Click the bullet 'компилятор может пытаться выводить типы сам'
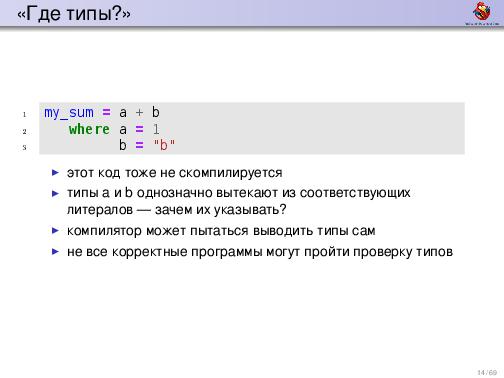 coord(221,231)
